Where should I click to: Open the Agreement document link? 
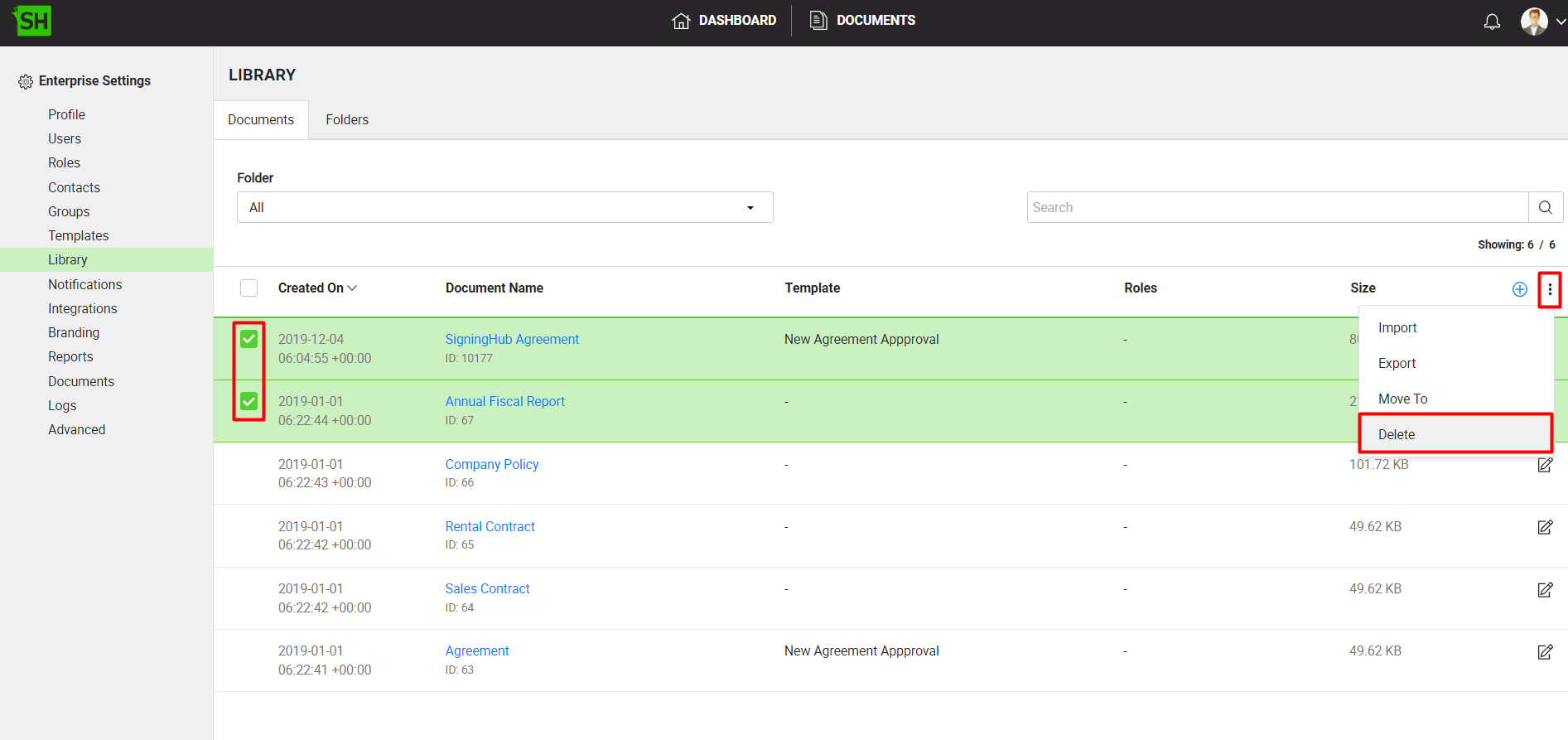[477, 651]
